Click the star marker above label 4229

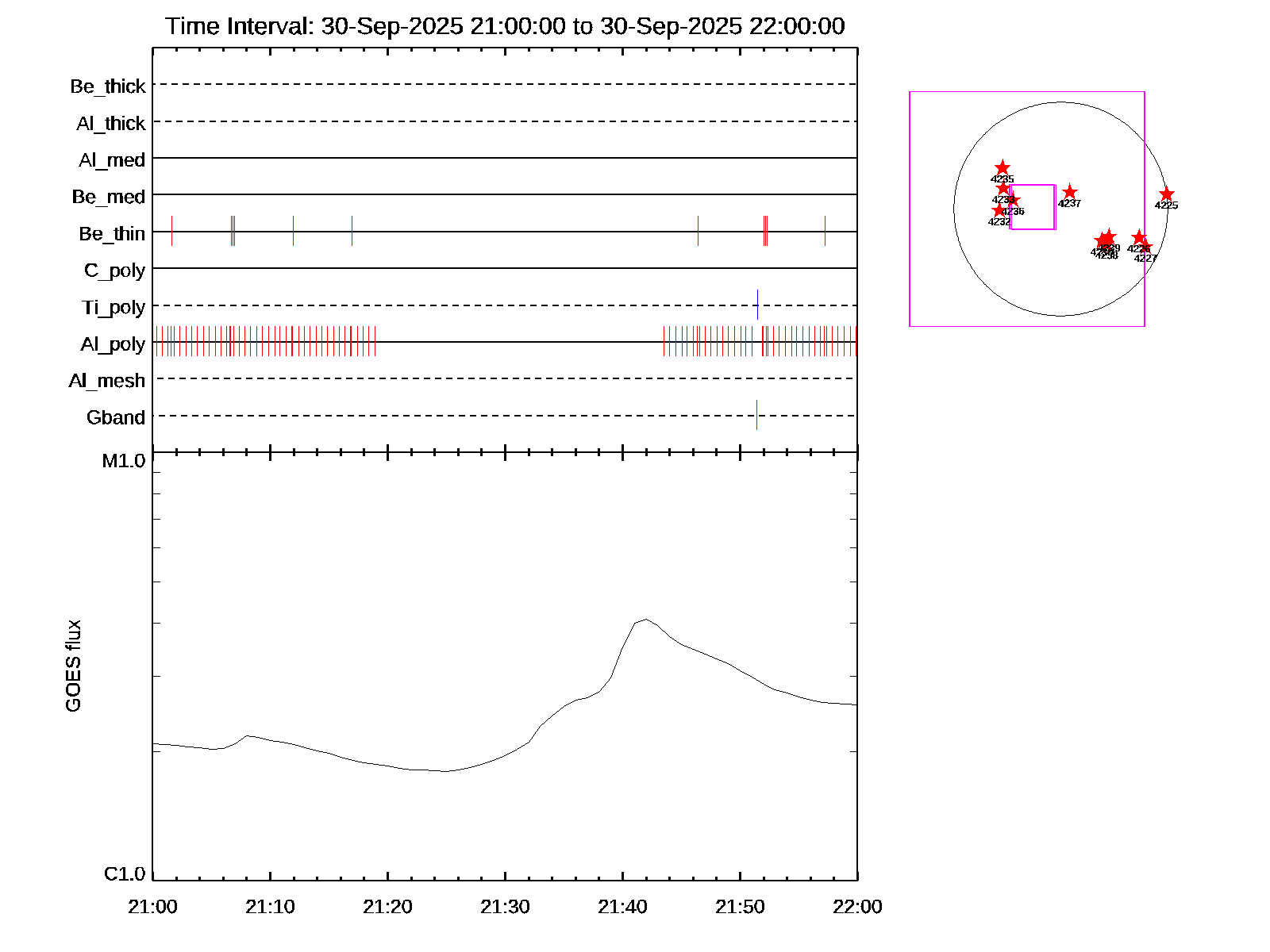tap(1109, 237)
